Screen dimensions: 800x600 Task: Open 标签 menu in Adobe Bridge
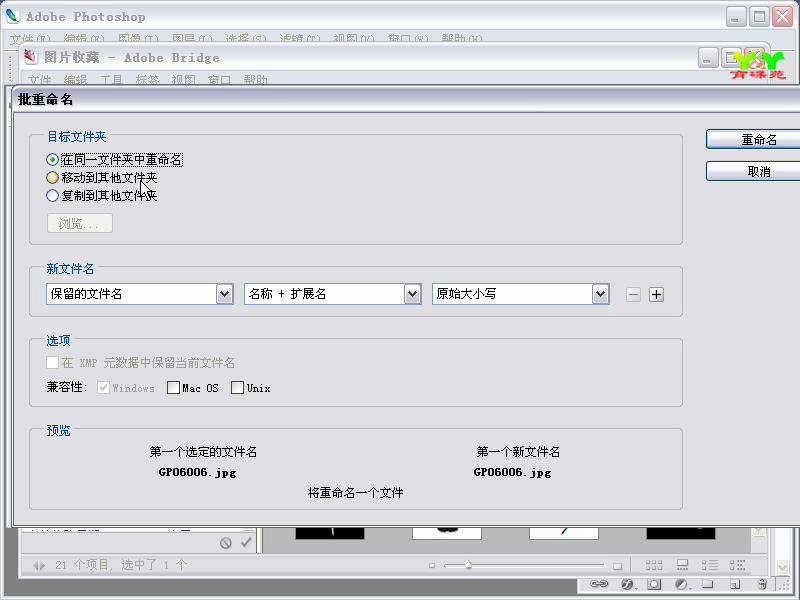(147, 80)
